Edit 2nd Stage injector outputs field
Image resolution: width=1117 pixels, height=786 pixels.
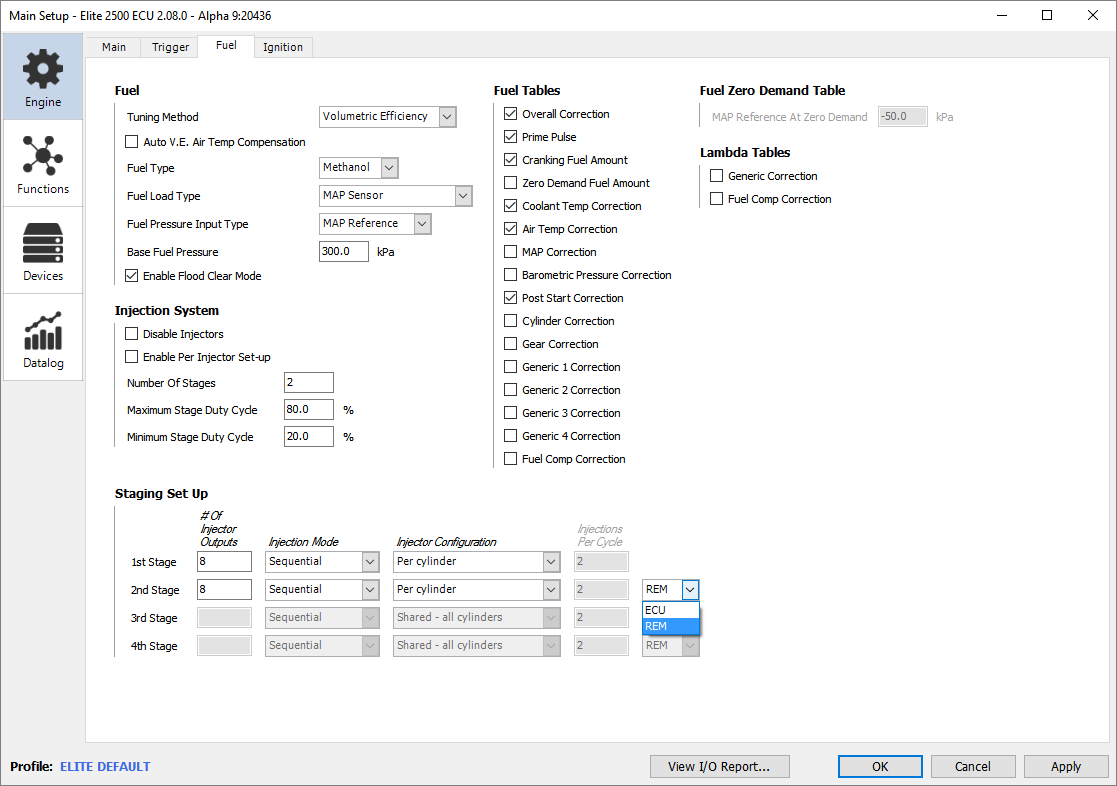pos(224,589)
